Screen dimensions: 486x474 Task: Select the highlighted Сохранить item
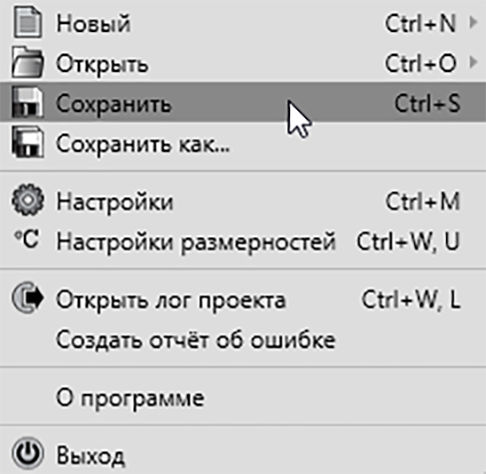243,102
